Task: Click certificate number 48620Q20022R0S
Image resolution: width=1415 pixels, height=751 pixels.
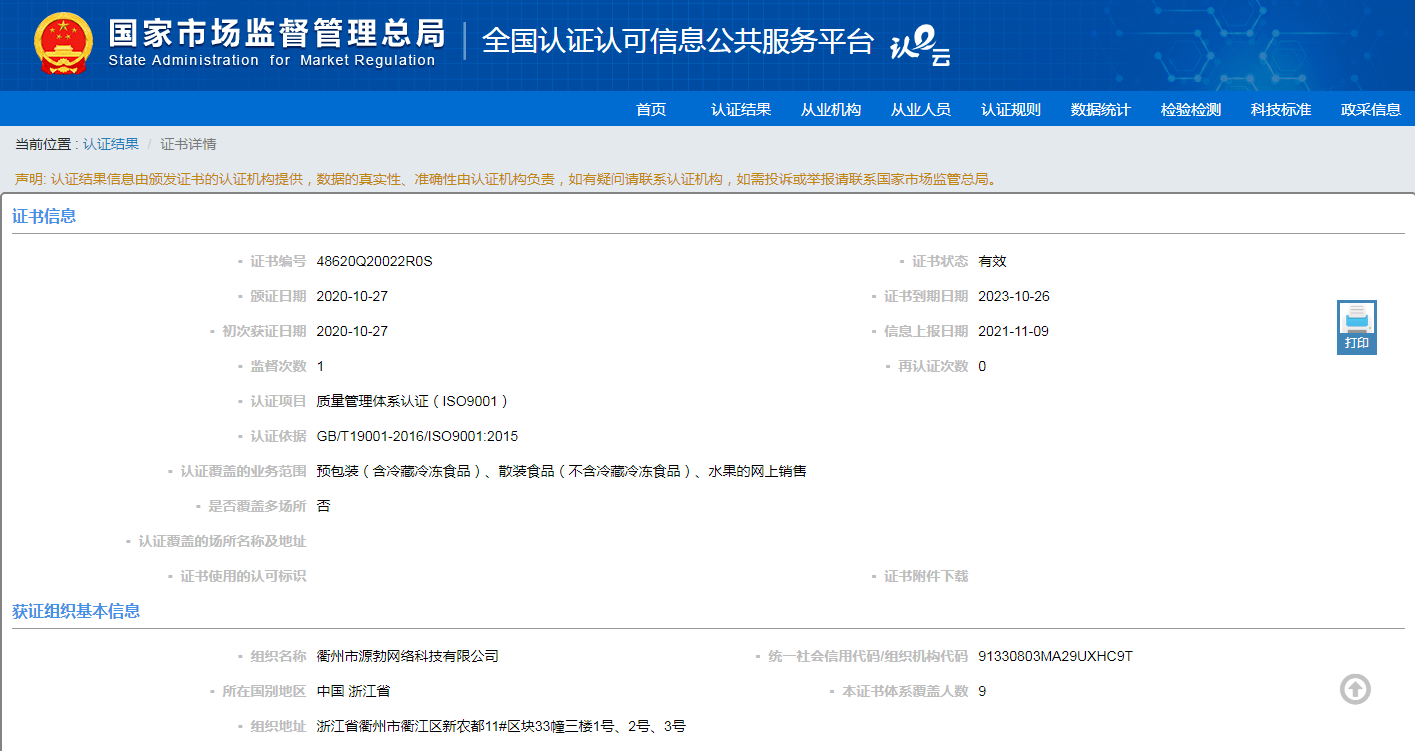Action: point(374,261)
